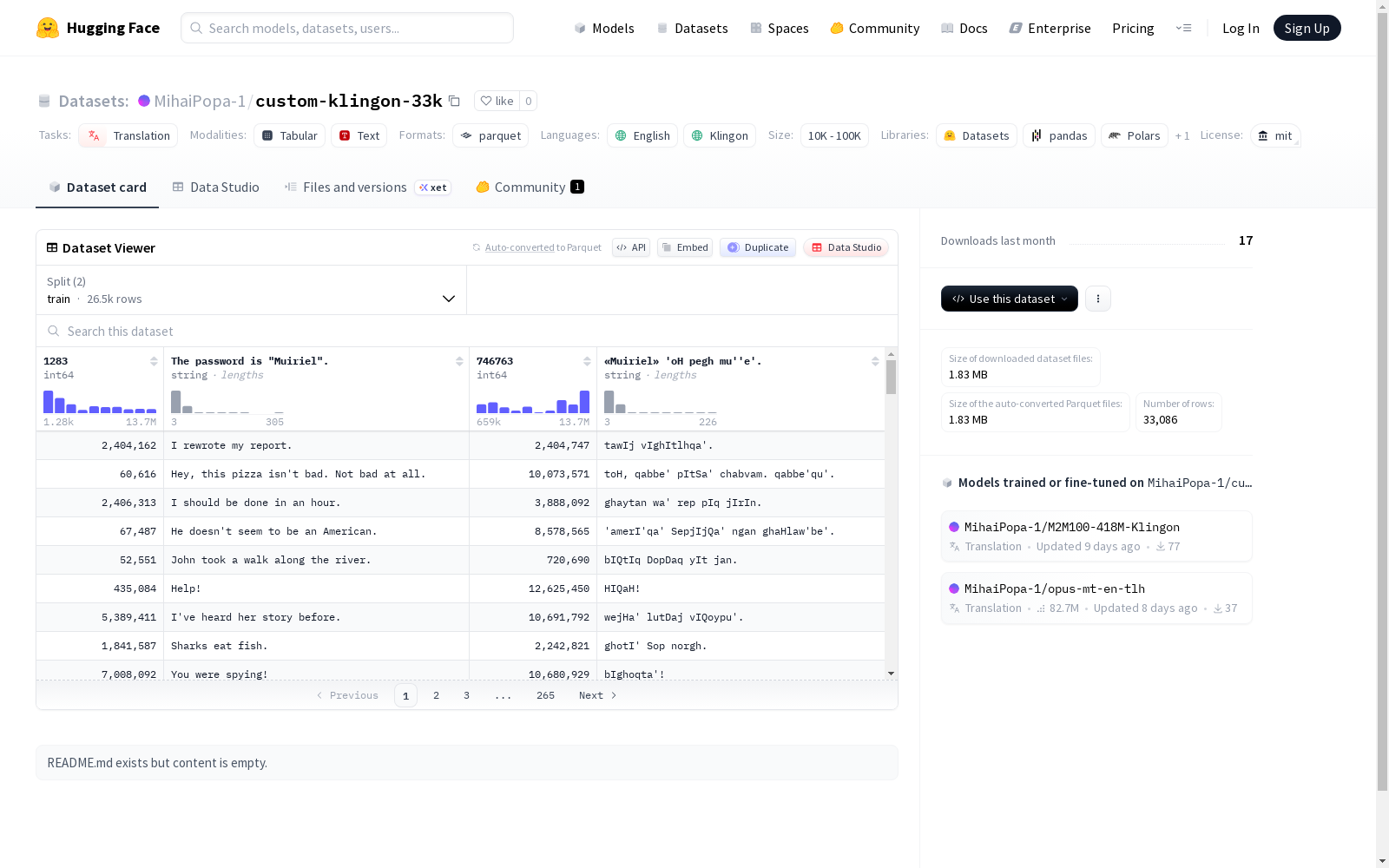This screenshot has width=1389, height=868.
Task: Click the sort icon of the 746763 column
Action: coord(587,361)
